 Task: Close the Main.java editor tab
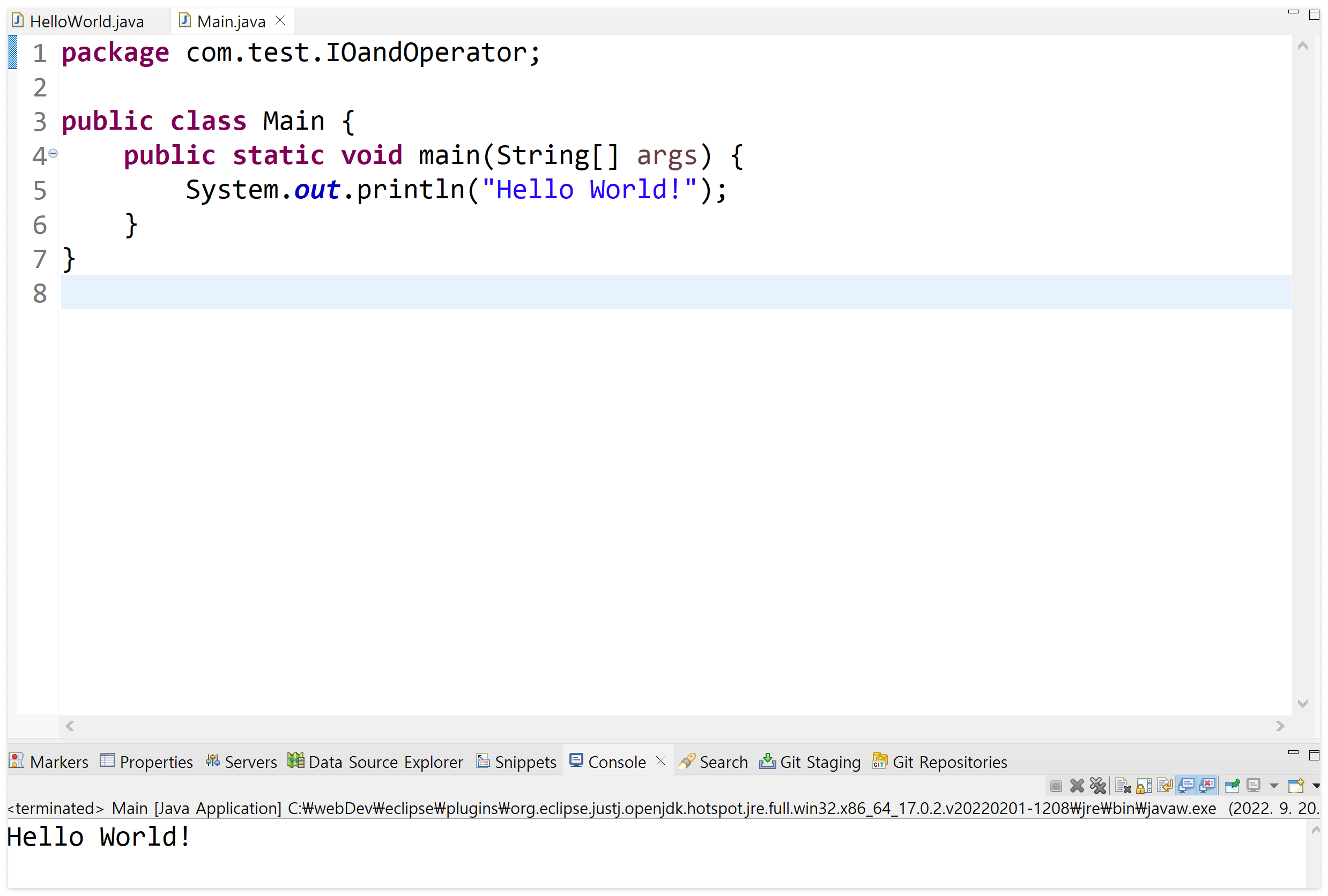coord(280,20)
